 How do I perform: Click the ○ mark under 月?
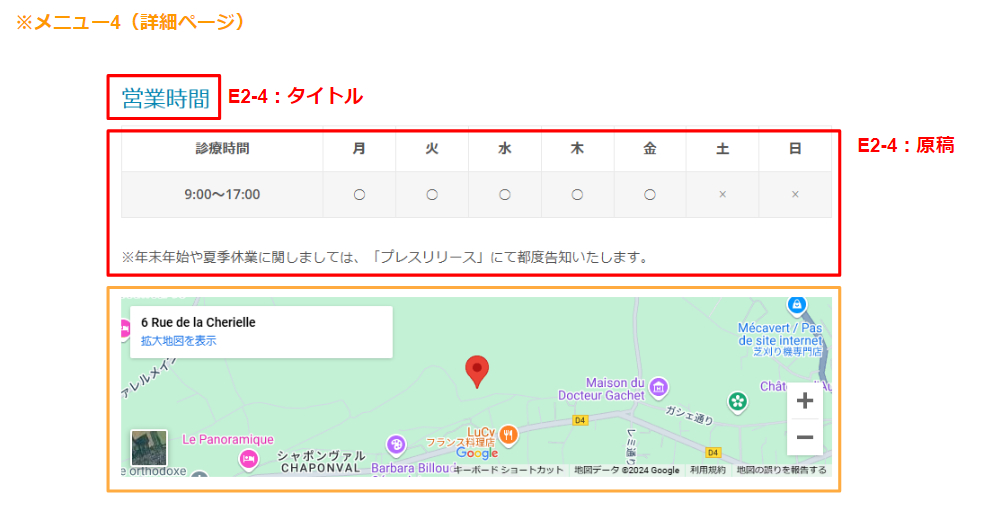pyautogui.click(x=359, y=195)
